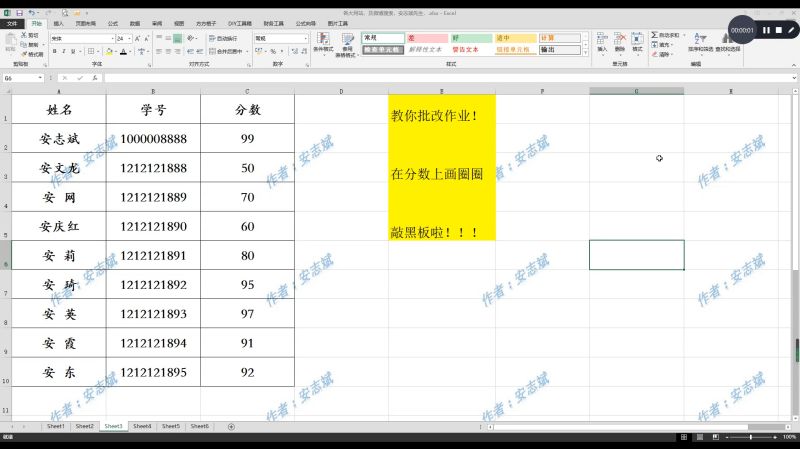The width and height of the screenshot is (800, 449).
Task: Add a new worksheet with the plus button
Action: [x=231, y=427]
